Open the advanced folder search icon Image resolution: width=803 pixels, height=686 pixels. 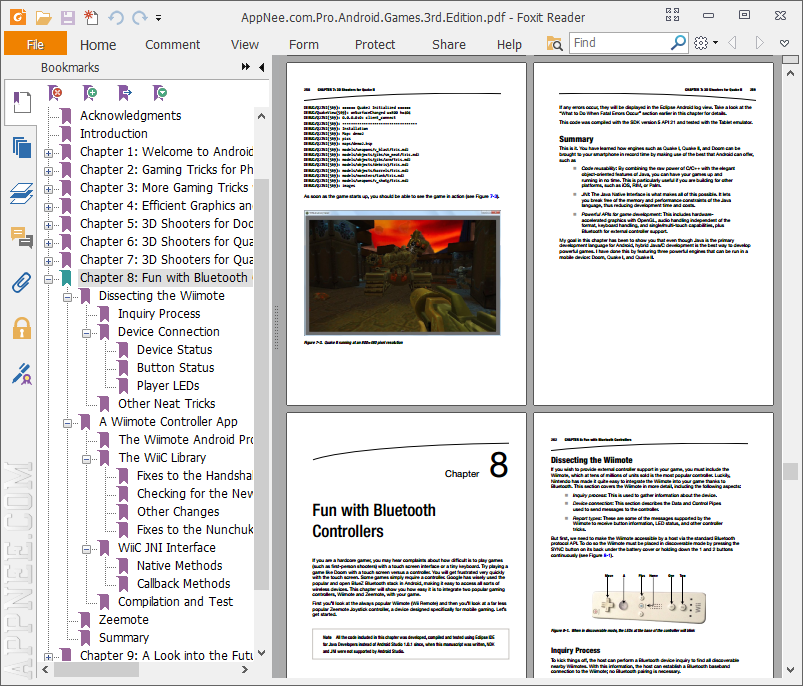coord(554,44)
